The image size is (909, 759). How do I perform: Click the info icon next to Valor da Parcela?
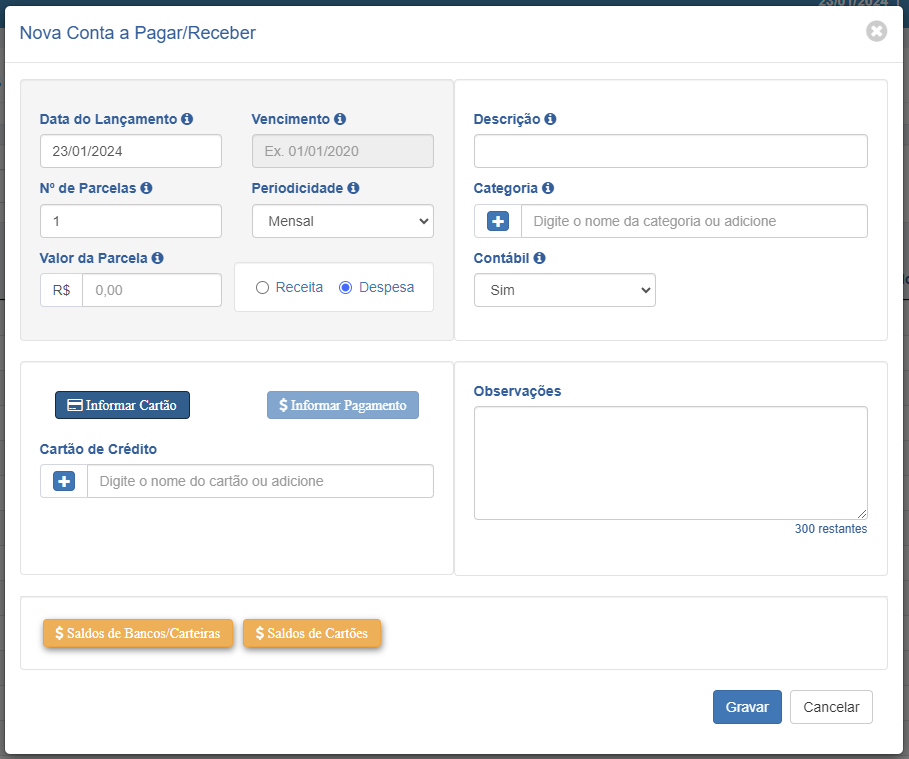coord(157,258)
